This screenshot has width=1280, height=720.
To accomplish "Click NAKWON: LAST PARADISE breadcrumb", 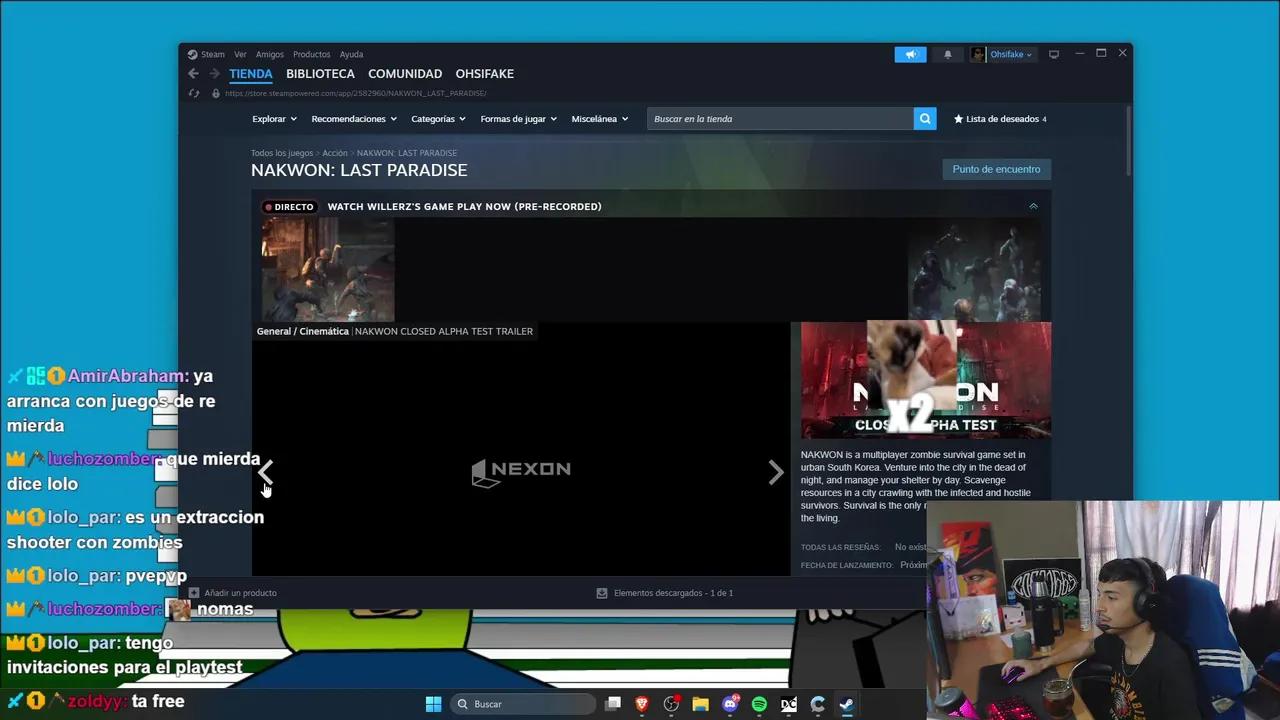I will click(x=407, y=153).
